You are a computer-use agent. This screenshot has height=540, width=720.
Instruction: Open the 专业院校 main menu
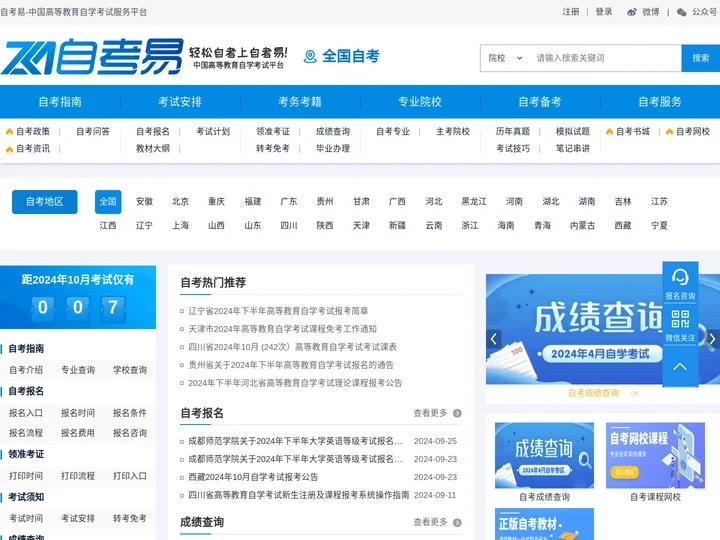[420, 101]
